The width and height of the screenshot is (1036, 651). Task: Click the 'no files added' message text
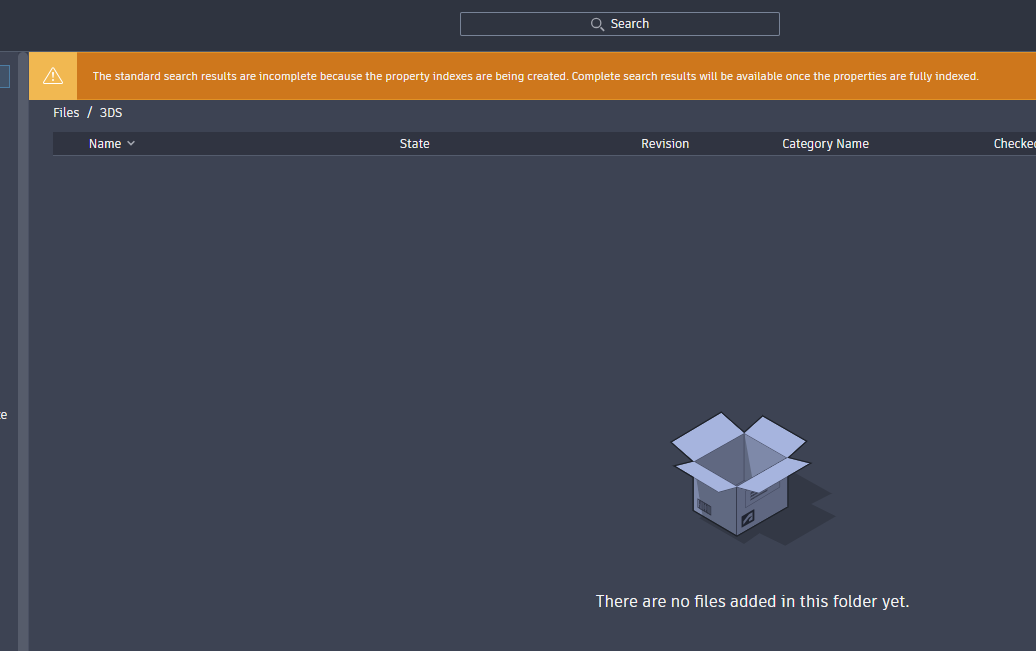point(752,601)
